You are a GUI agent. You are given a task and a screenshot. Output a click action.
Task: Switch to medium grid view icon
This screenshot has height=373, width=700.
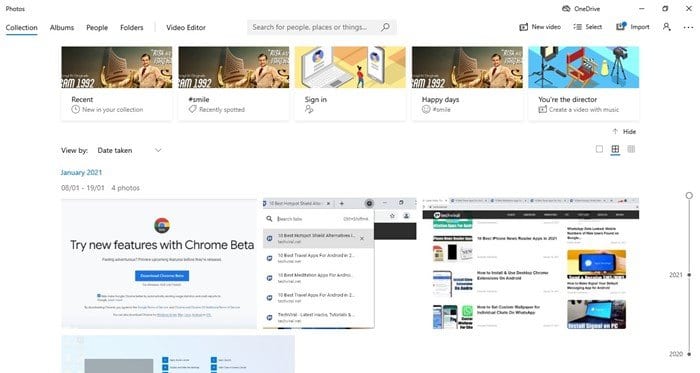coord(615,149)
